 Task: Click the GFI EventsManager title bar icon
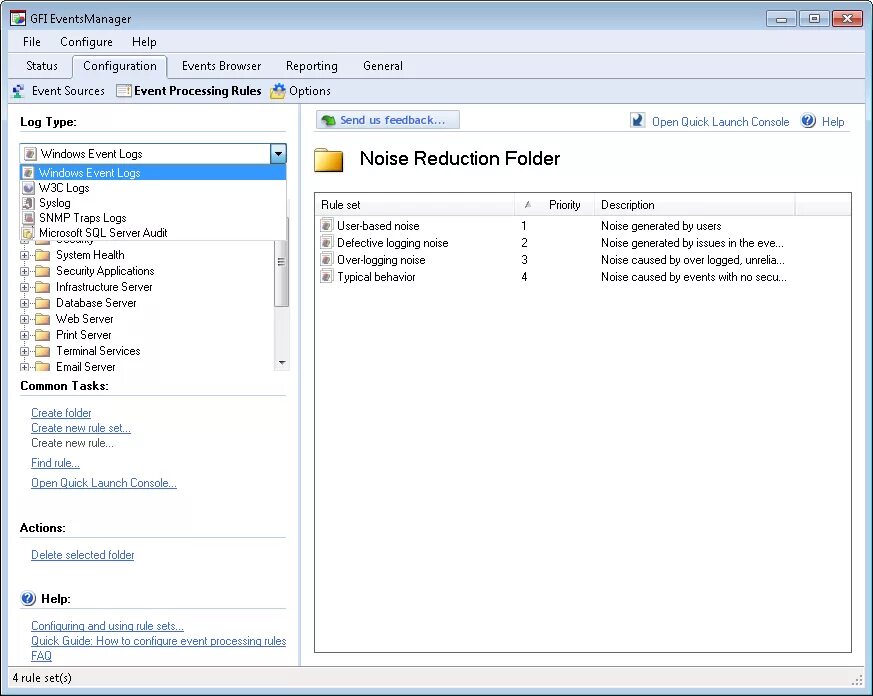click(18, 18)
